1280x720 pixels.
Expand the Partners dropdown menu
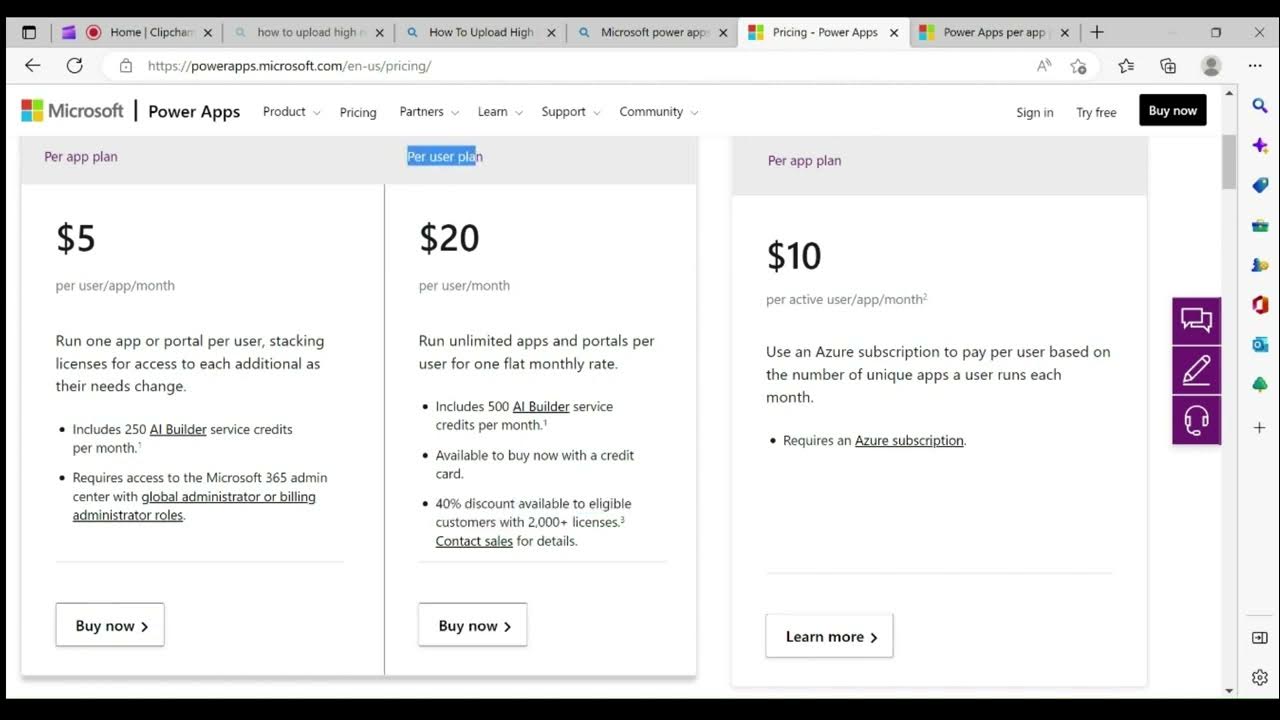click(429, 112)
